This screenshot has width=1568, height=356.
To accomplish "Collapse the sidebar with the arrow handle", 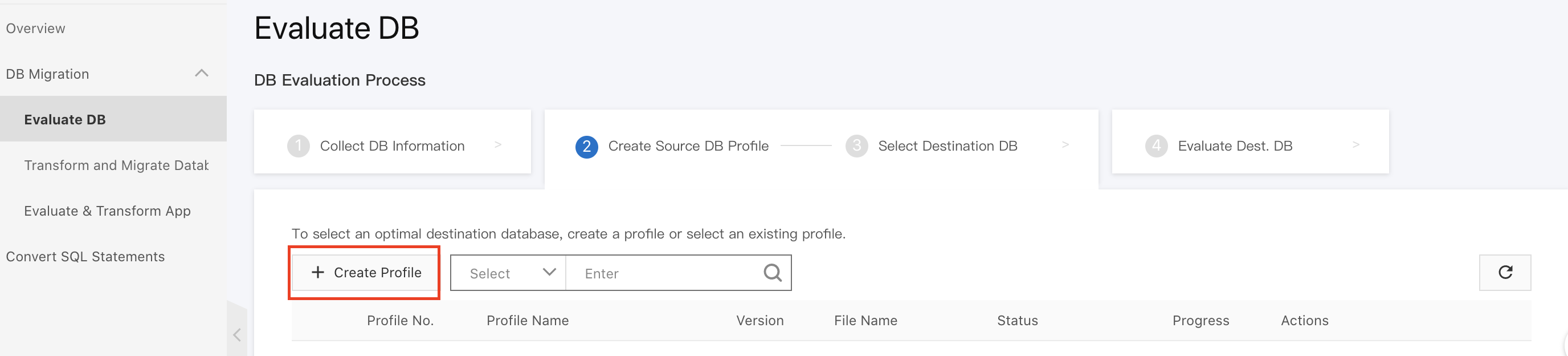I will pyautogui.click(x=237, y=334).
